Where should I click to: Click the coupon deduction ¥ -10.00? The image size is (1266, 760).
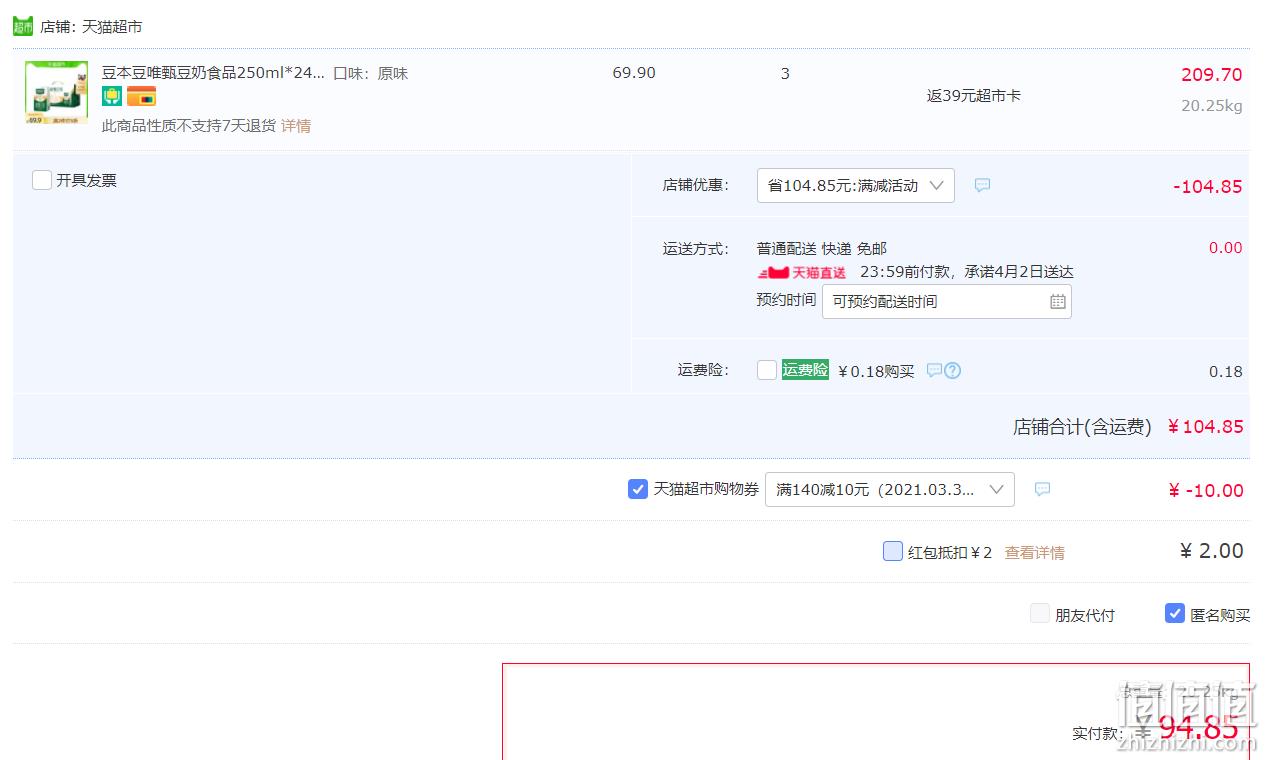(1206, 490)
